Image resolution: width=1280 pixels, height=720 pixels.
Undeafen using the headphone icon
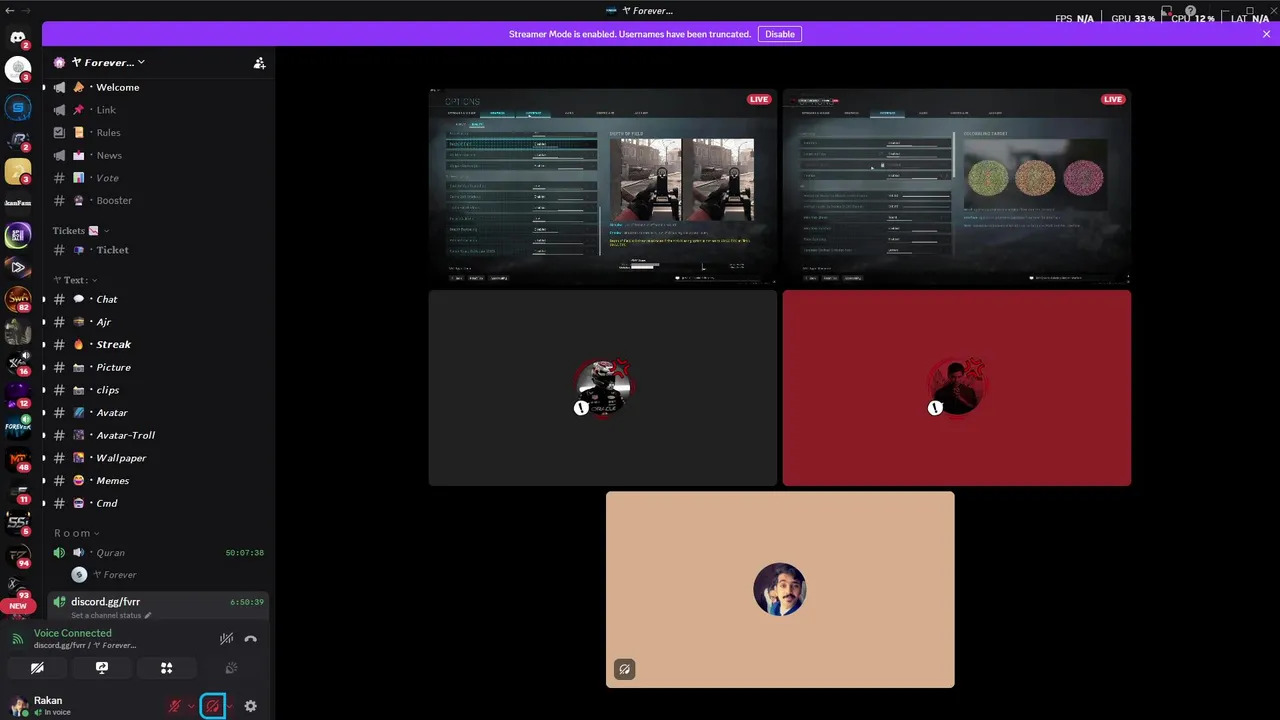(212, 706)
